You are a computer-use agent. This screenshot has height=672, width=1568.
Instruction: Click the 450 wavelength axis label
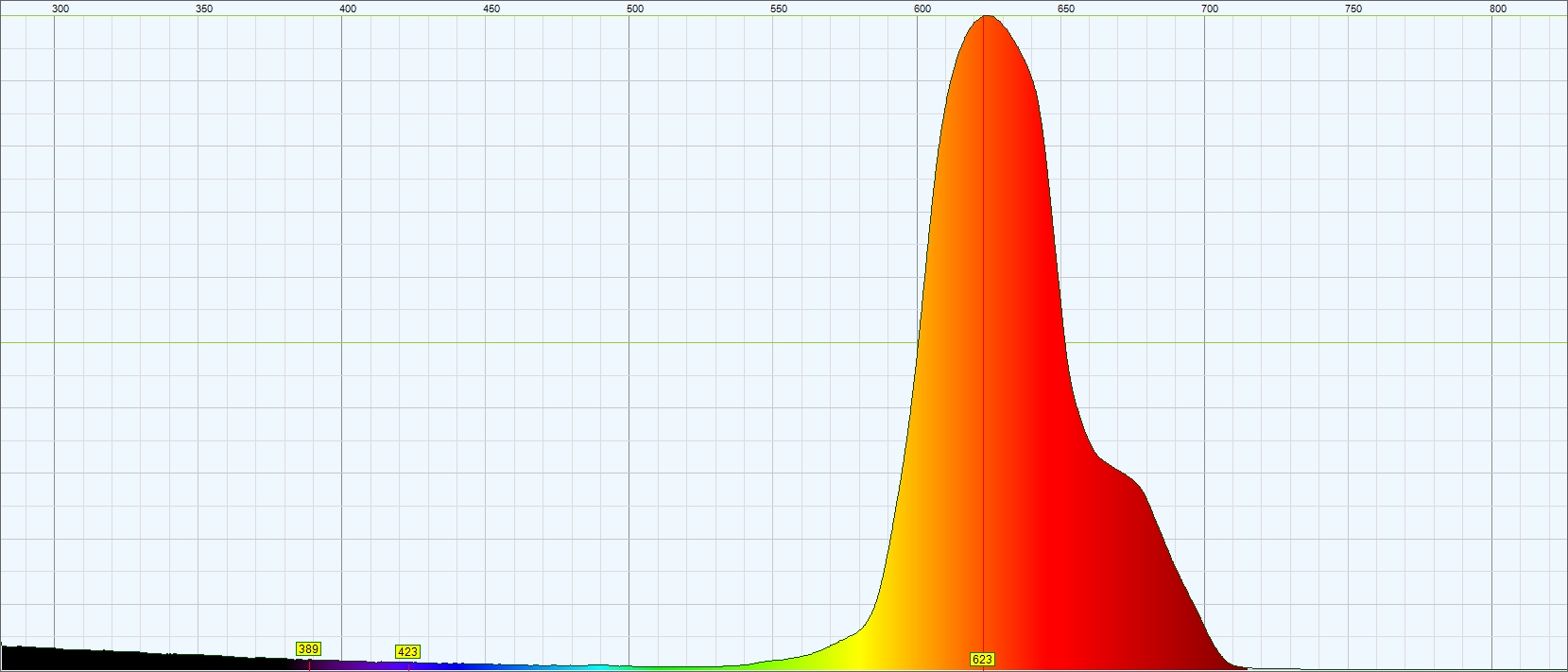(491, 9)
